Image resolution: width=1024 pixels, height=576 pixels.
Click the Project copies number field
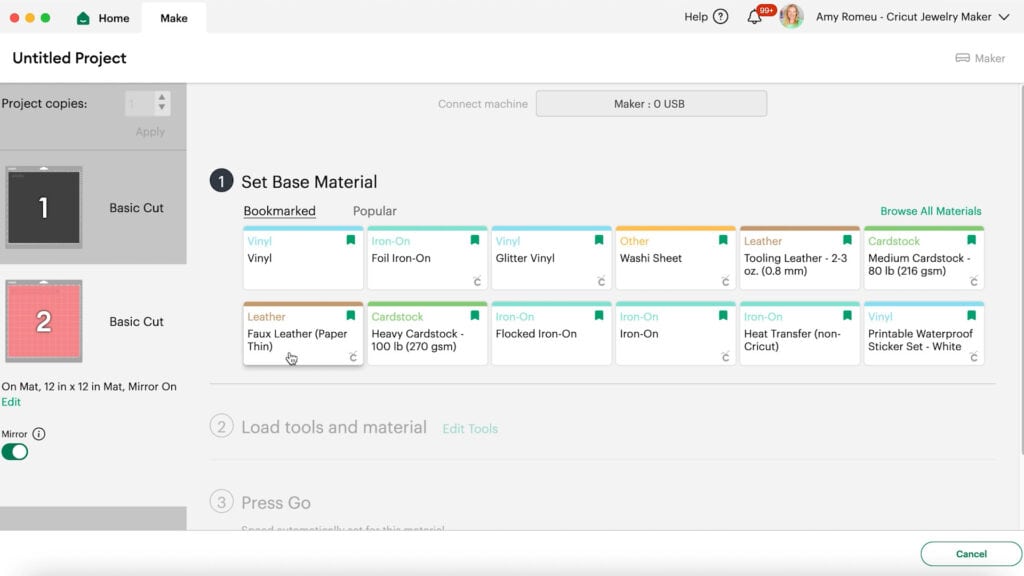(x=140, y=103)
